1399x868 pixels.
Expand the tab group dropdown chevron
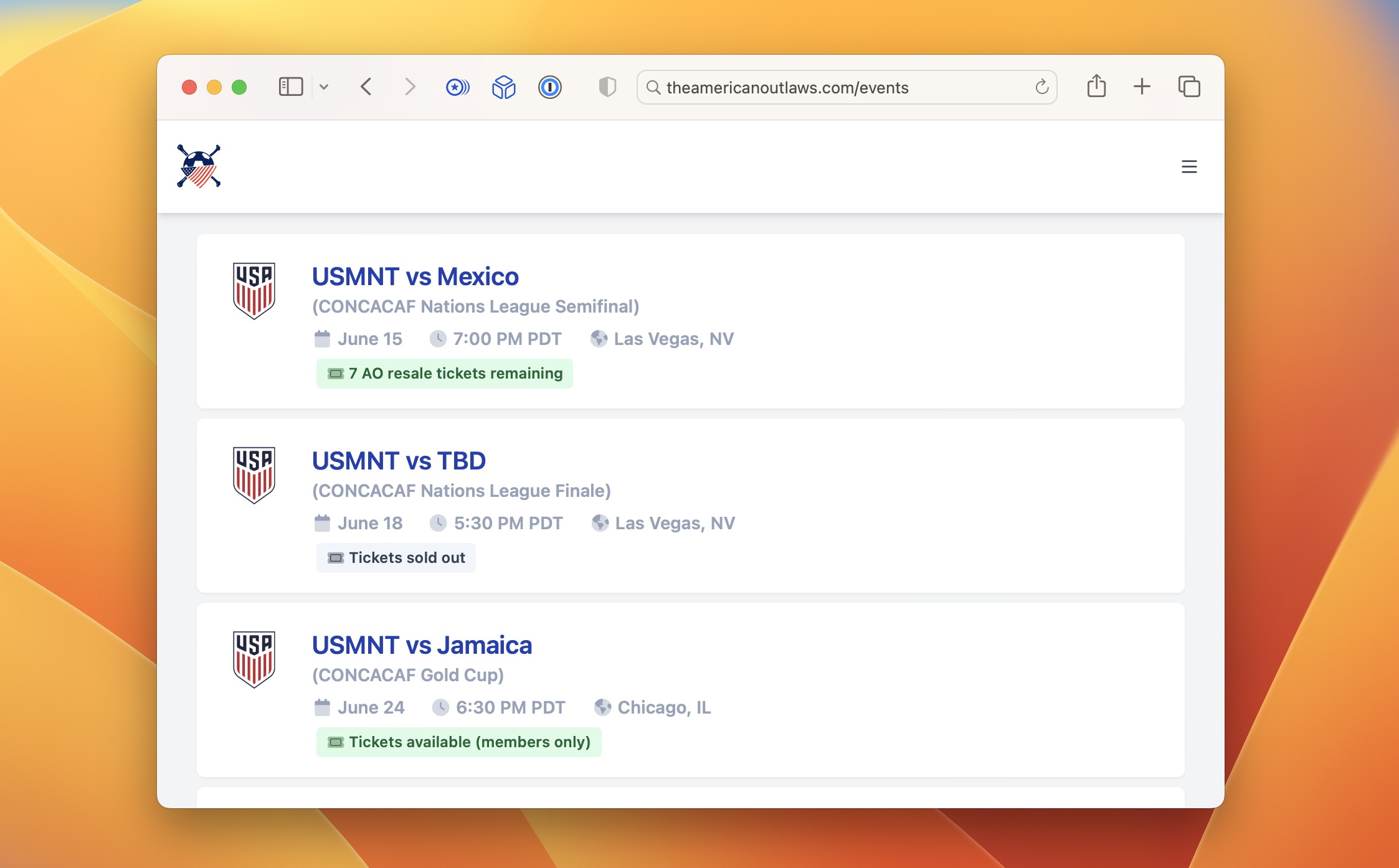click(324, 87)
